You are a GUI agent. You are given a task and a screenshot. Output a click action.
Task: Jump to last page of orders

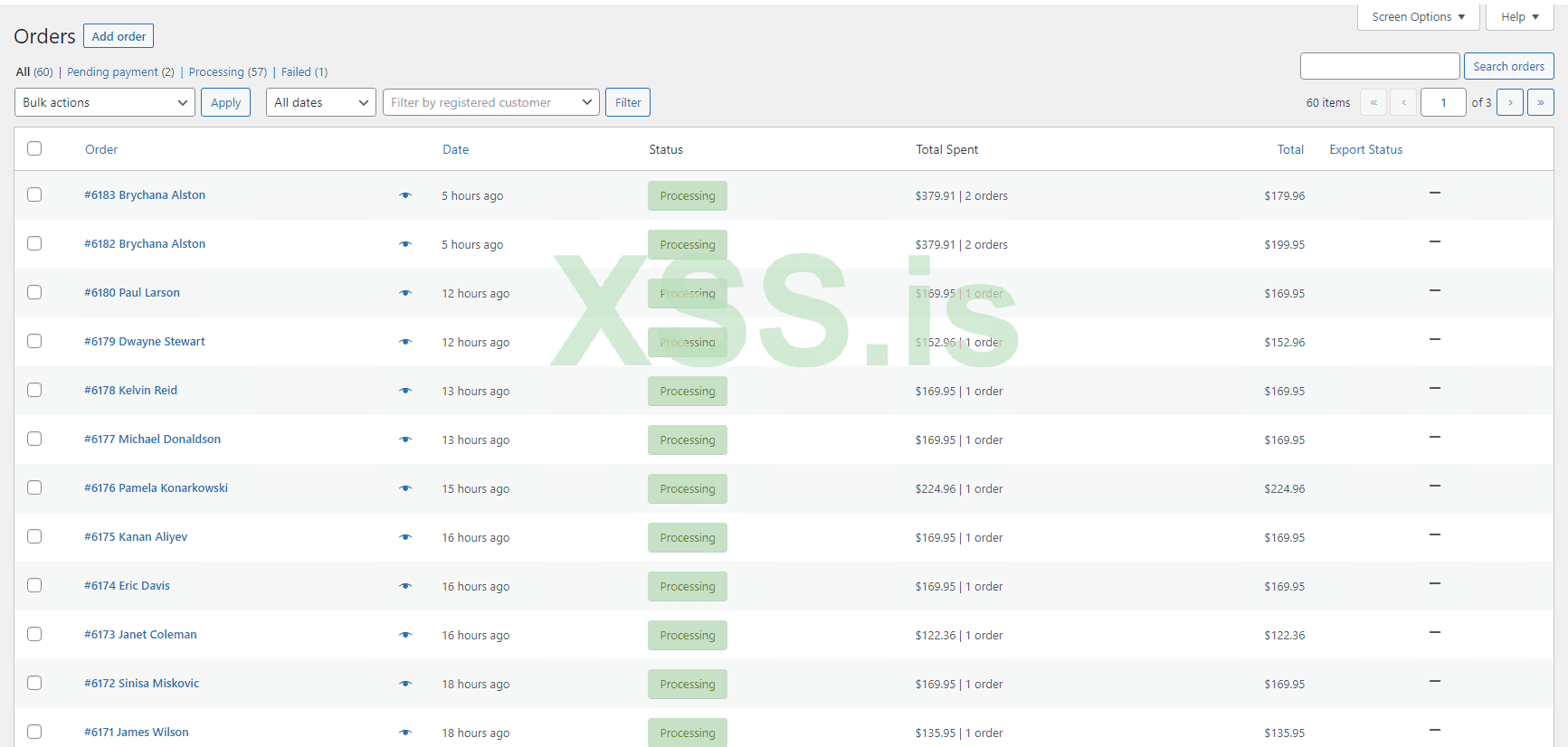[x=1541, y=102]
